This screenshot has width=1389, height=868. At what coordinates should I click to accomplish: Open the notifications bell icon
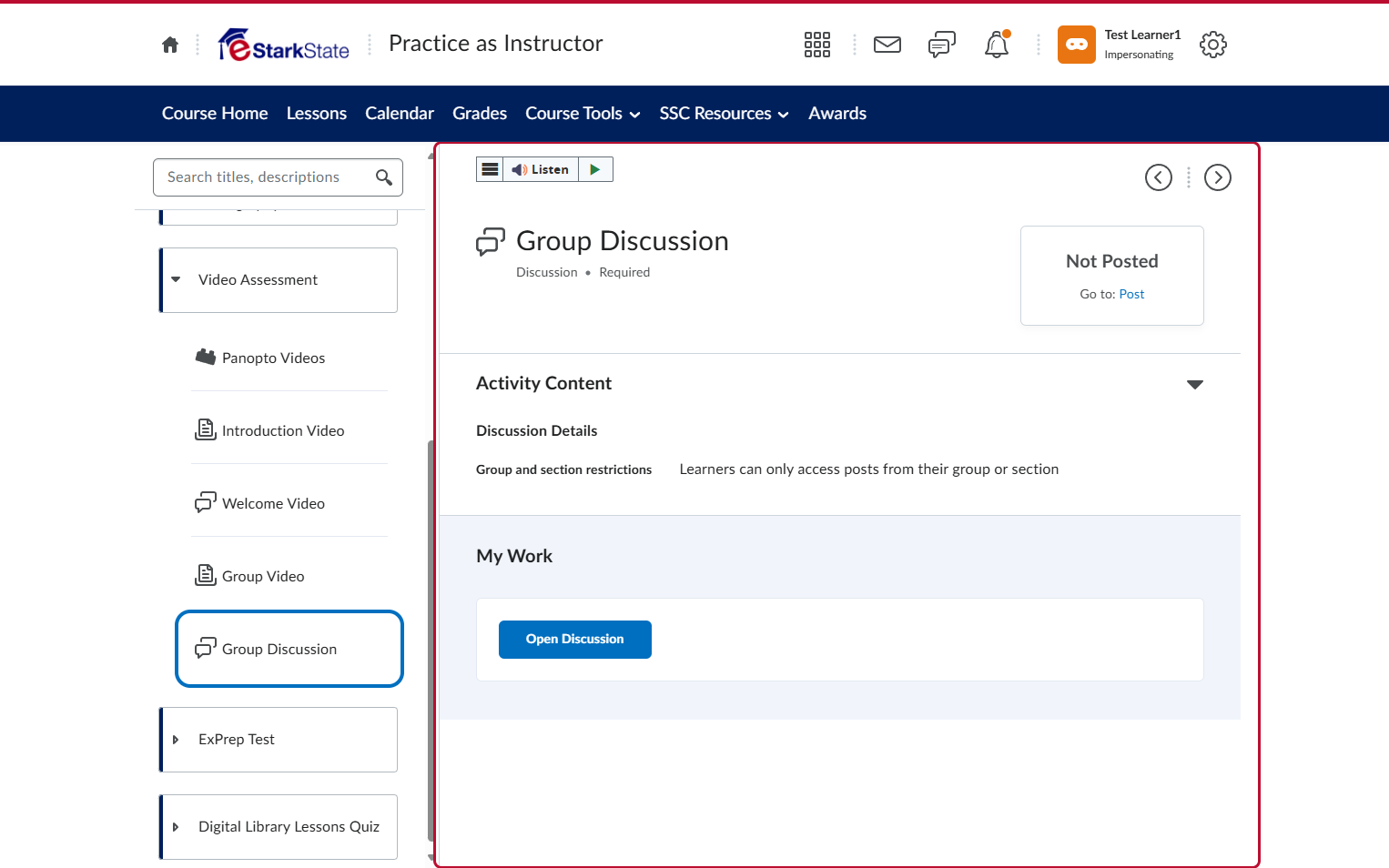coord(997,45)
